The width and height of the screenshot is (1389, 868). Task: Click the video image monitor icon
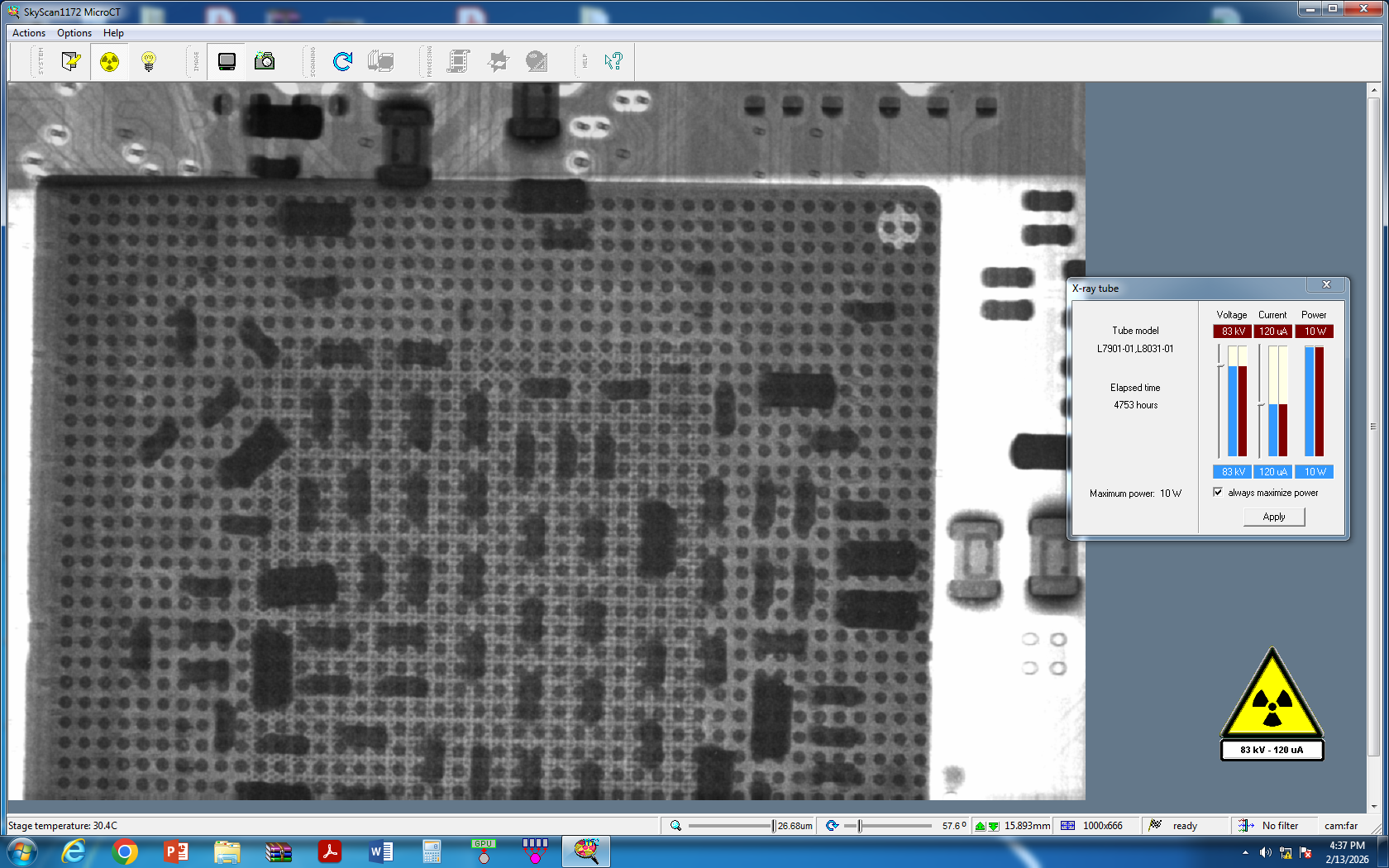pyautogui.click(x=227, y=61)
